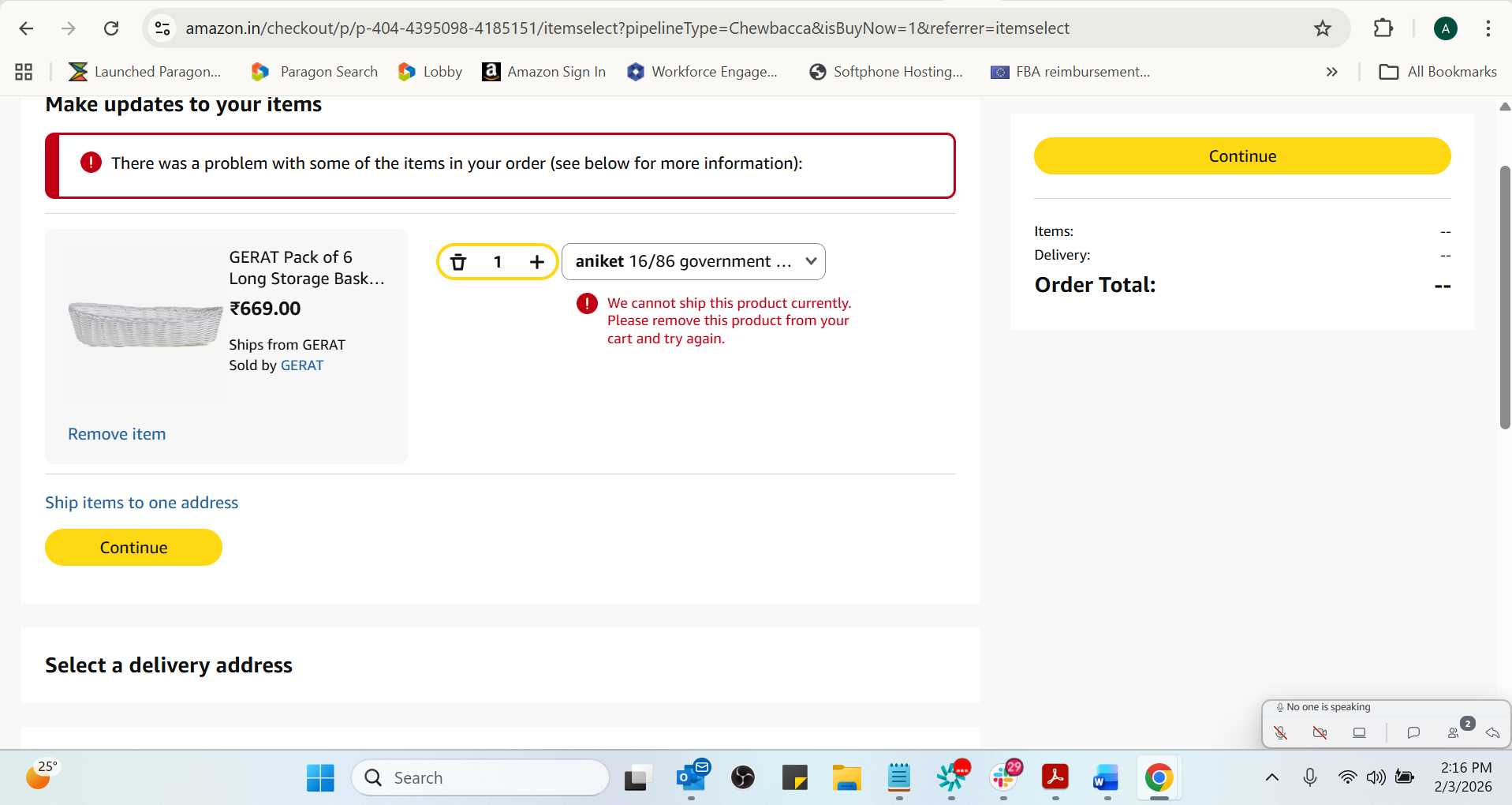Click the Remove item link
This screenshot has height=805, width=1512.
click(x=117, y=434)
